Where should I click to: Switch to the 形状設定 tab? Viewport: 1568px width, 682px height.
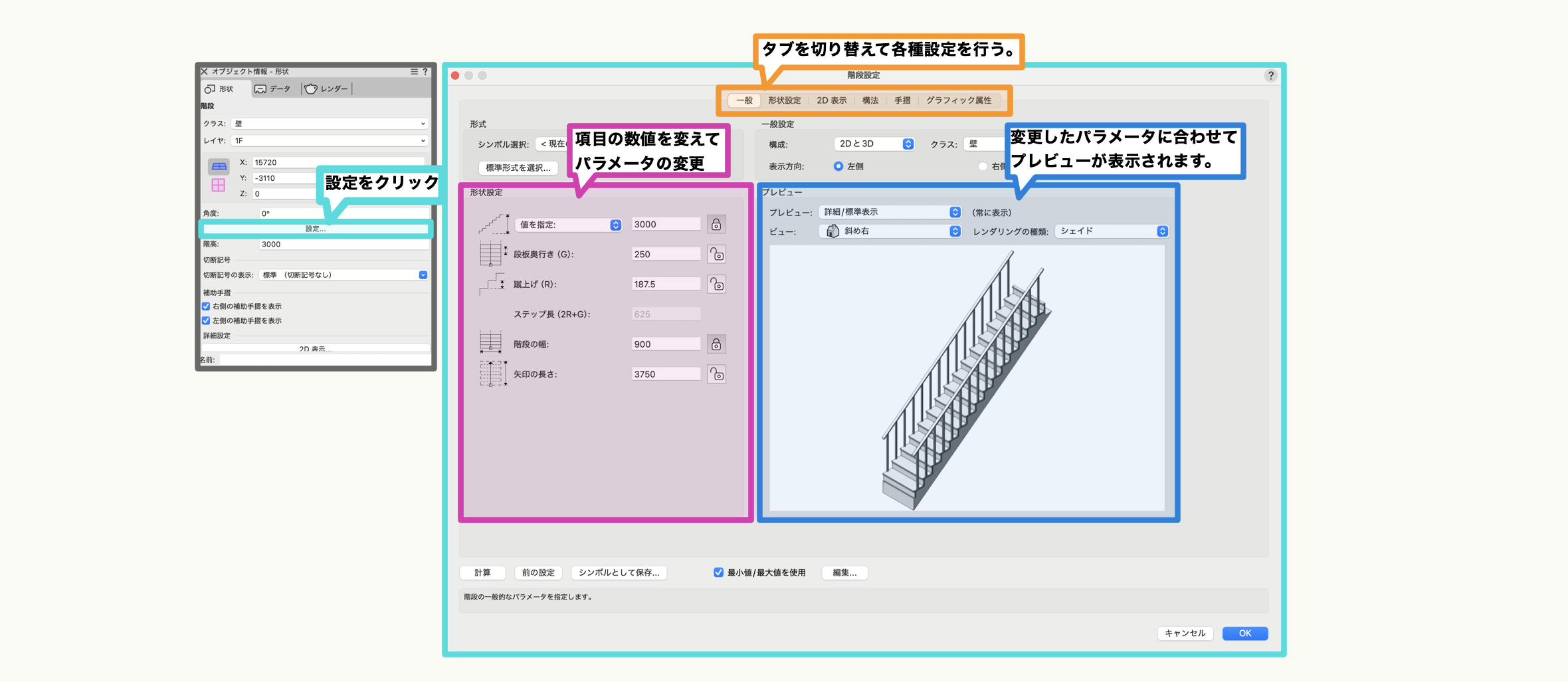[x=784, y=100]
